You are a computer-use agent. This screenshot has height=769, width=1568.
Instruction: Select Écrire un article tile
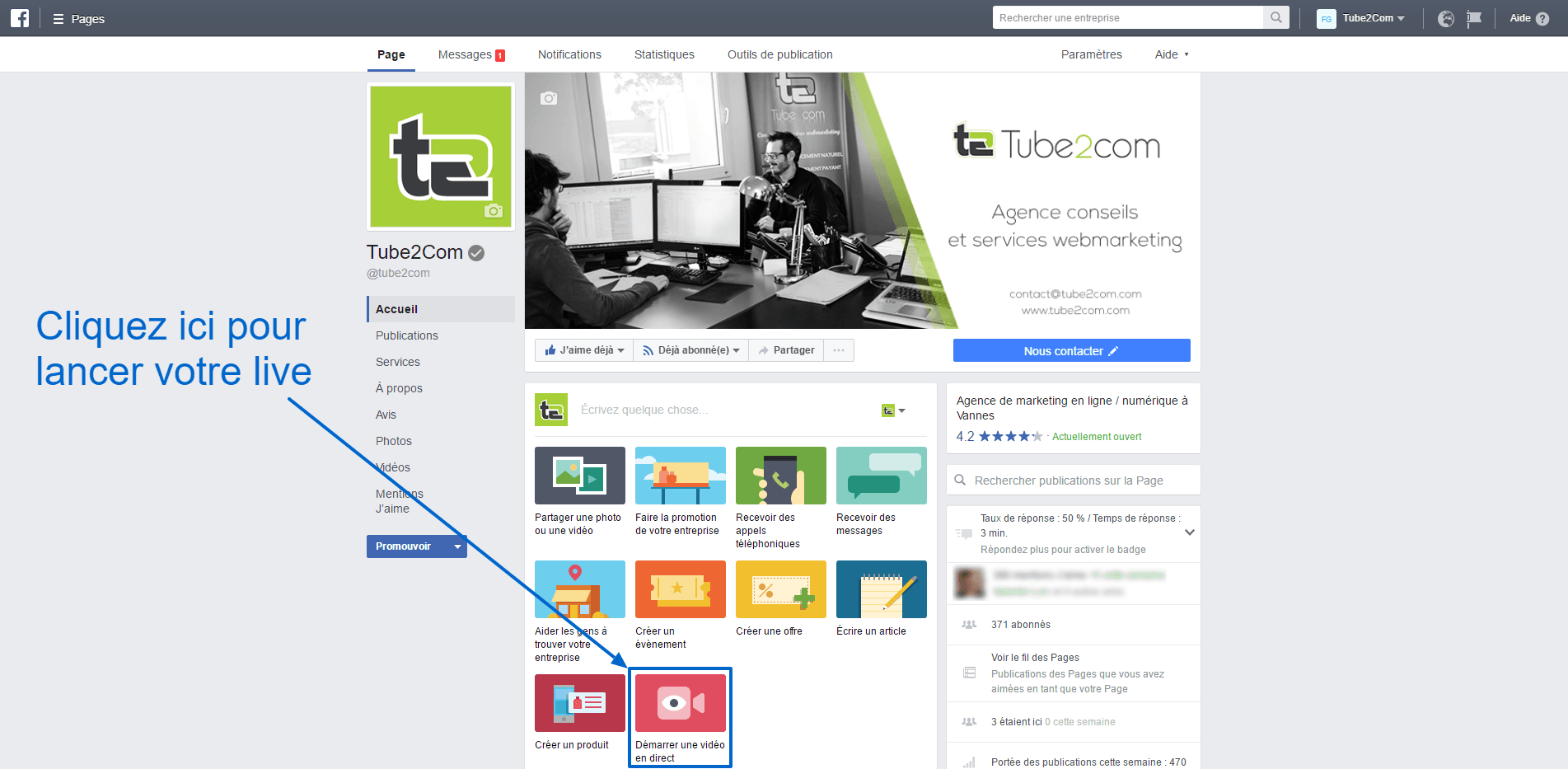(x=882, y=598)
